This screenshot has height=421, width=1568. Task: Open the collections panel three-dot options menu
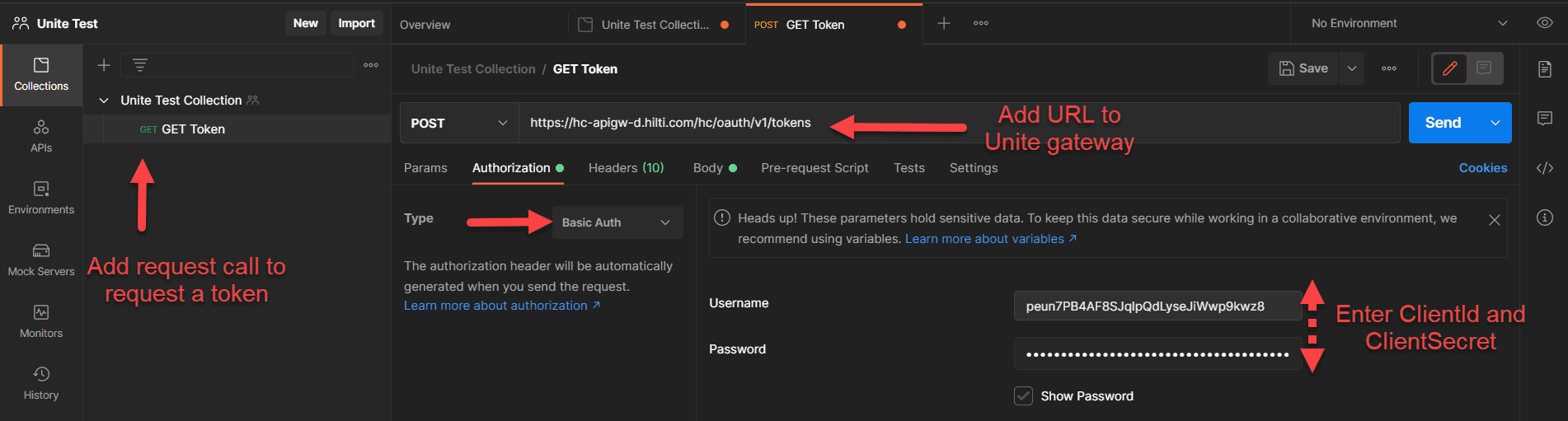tap(371, 65)
